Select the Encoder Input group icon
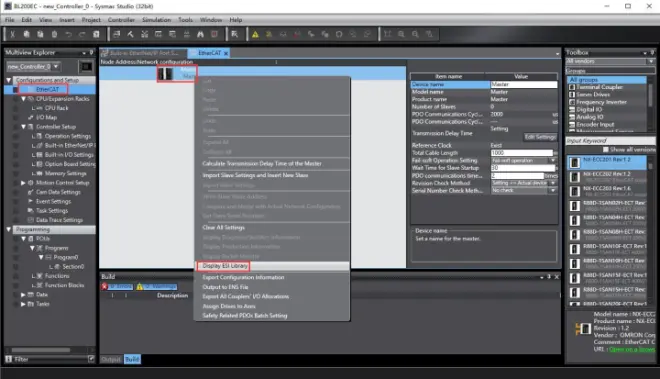Screen dimensions: 660x379 (572, 125)
